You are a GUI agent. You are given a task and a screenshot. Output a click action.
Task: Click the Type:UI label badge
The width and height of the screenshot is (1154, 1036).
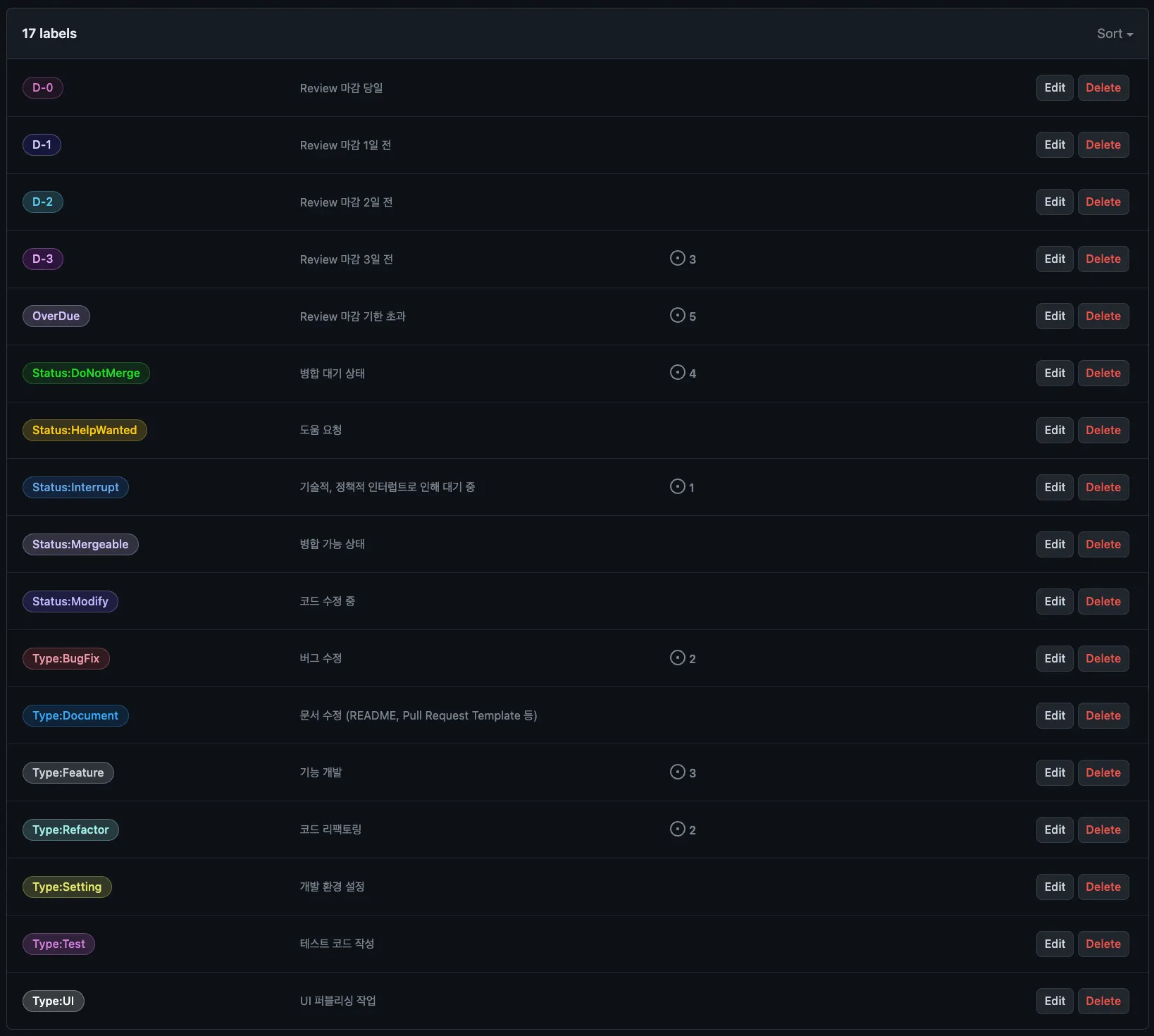tap(54, 1001)
